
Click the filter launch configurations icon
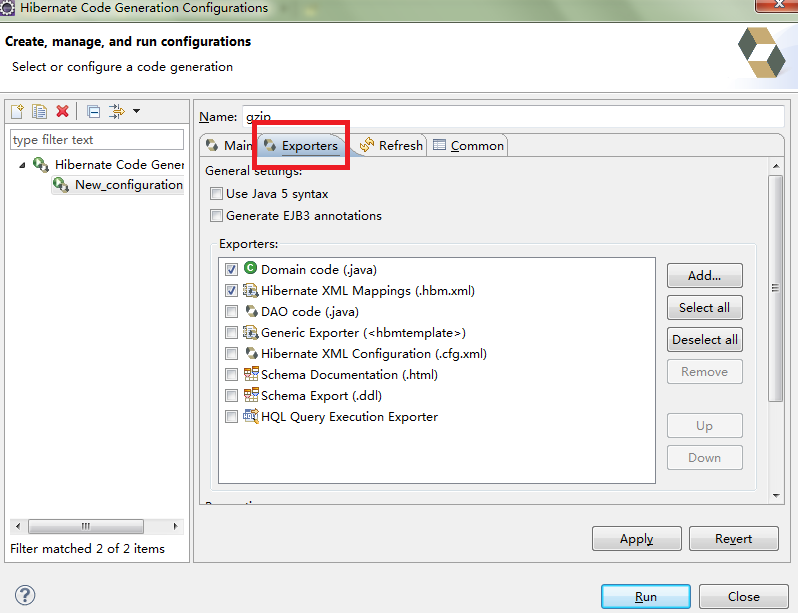pyautogui.click(x=117, y=111)
